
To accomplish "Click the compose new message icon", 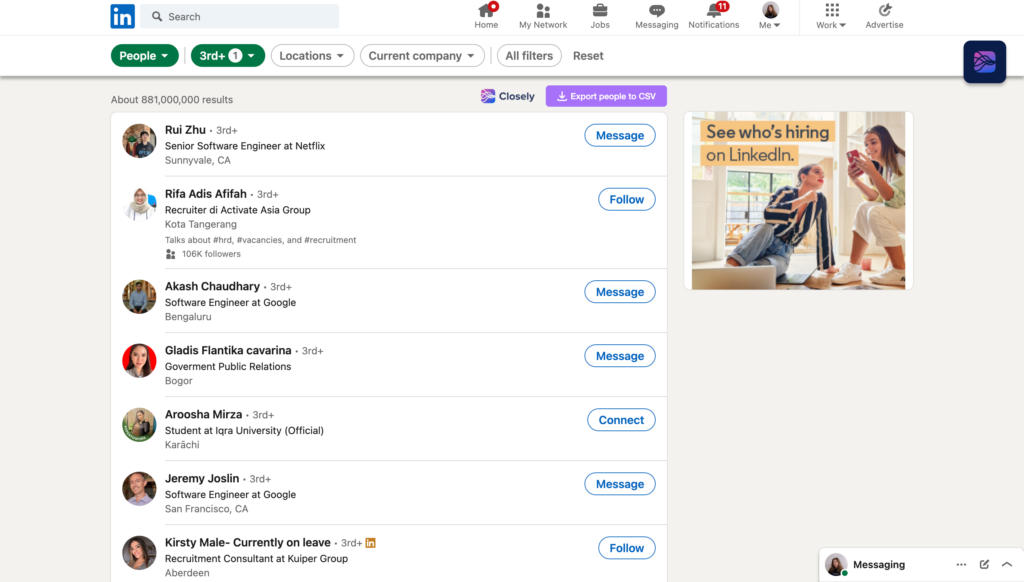I will point(984,565).
